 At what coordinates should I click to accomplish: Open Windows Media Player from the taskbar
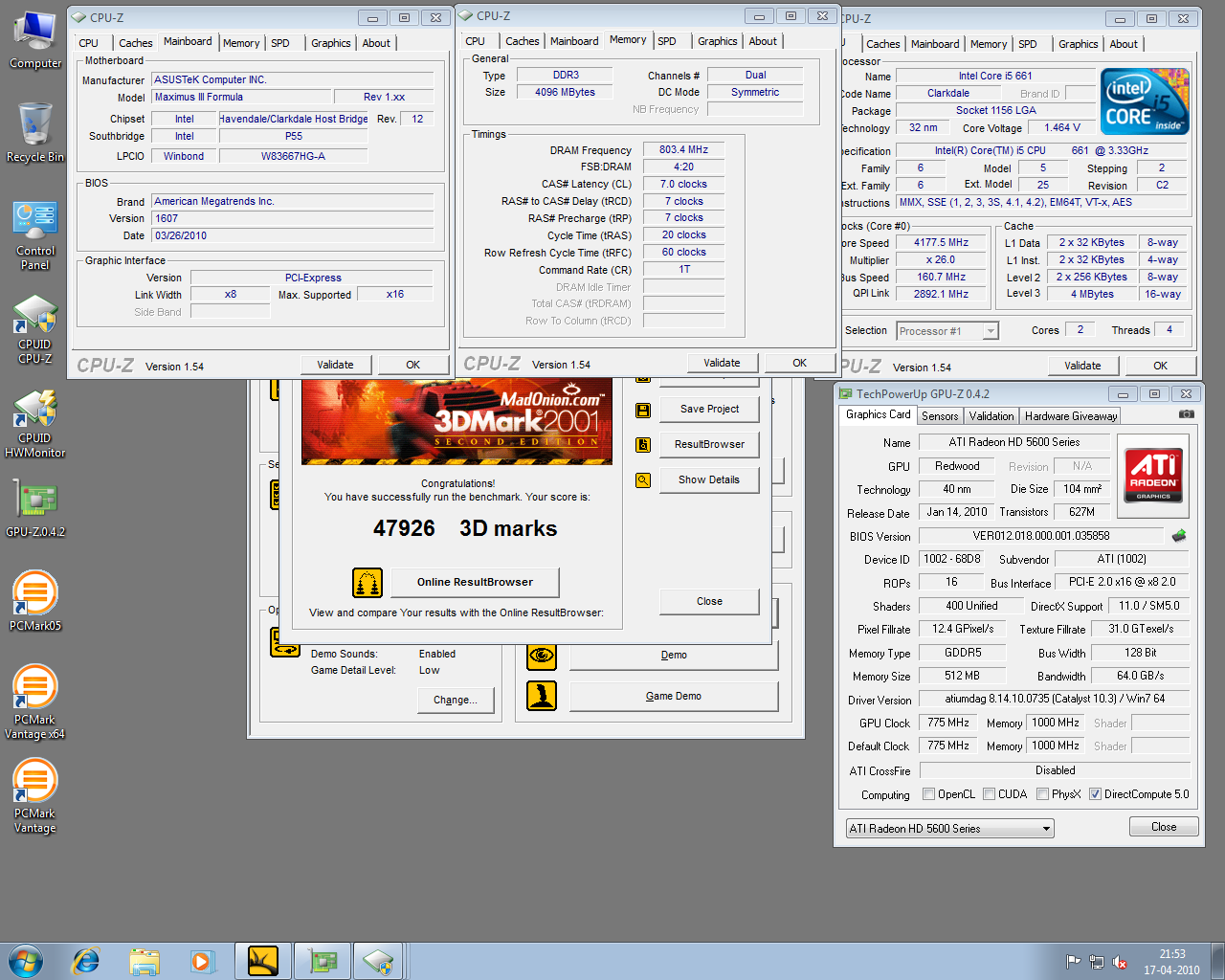(x=202, y=961)
